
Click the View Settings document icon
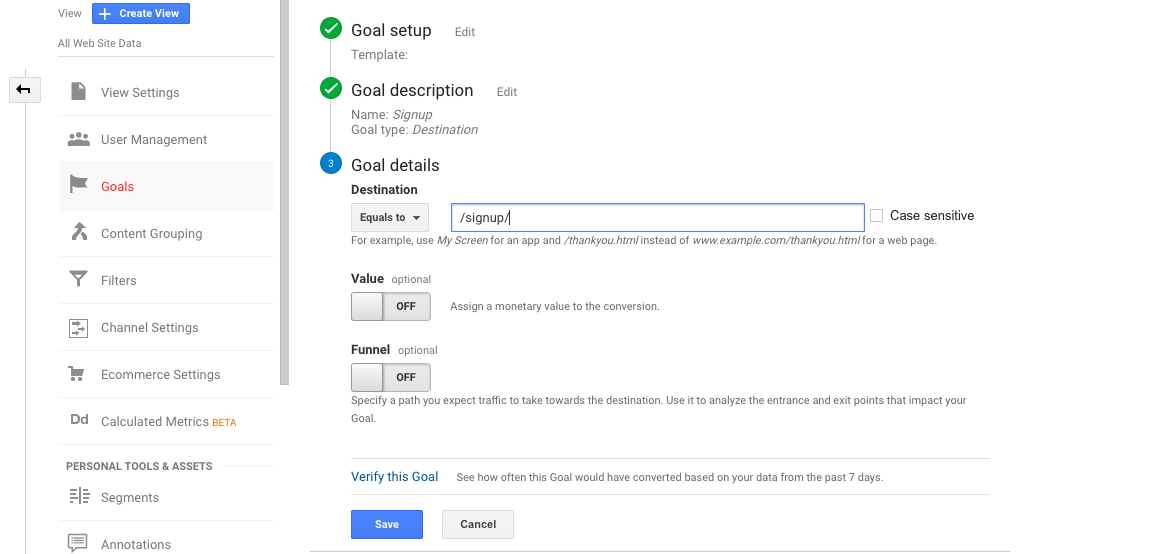[x=78, y=92]
